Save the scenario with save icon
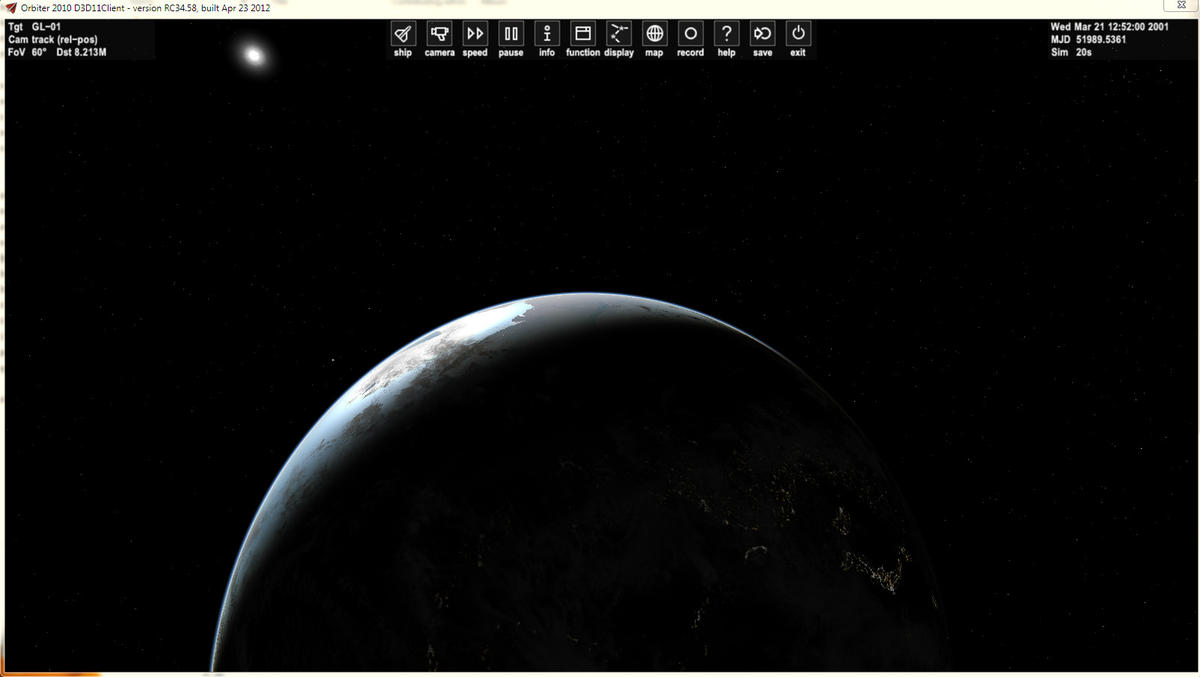Screen dimensions: 1200x677 763,34
